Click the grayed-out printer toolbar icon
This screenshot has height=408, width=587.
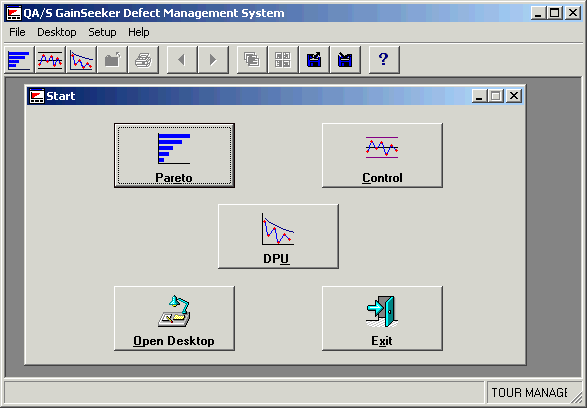143,60
